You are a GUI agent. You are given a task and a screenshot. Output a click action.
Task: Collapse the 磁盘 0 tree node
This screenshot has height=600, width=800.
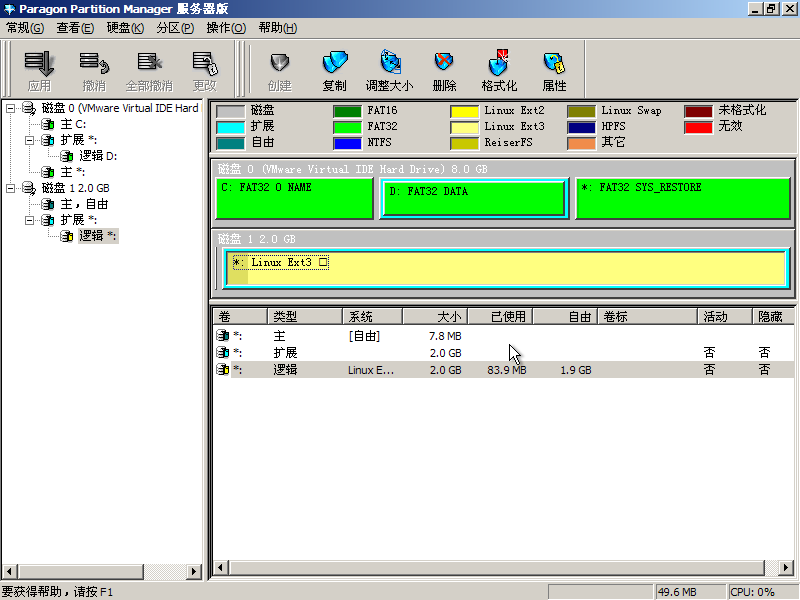click(x=10, y=108)
